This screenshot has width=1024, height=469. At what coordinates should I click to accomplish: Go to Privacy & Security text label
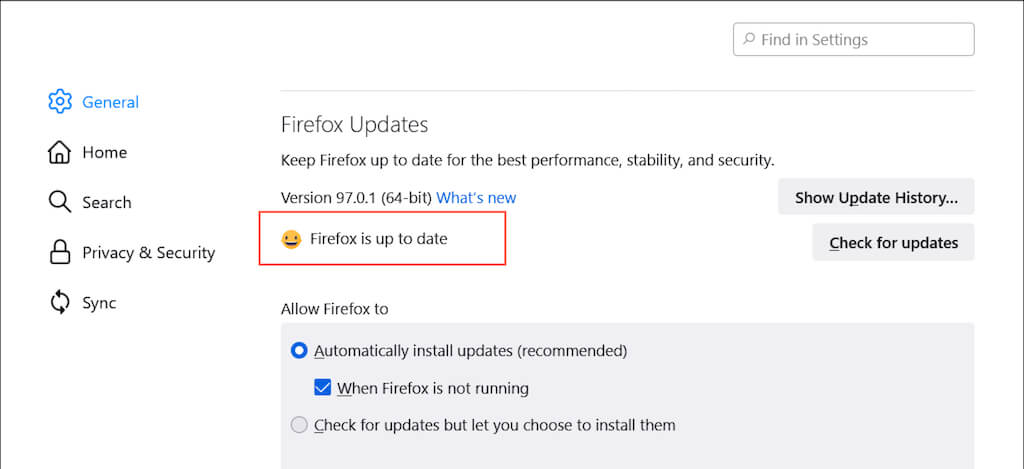coord(148,252)
